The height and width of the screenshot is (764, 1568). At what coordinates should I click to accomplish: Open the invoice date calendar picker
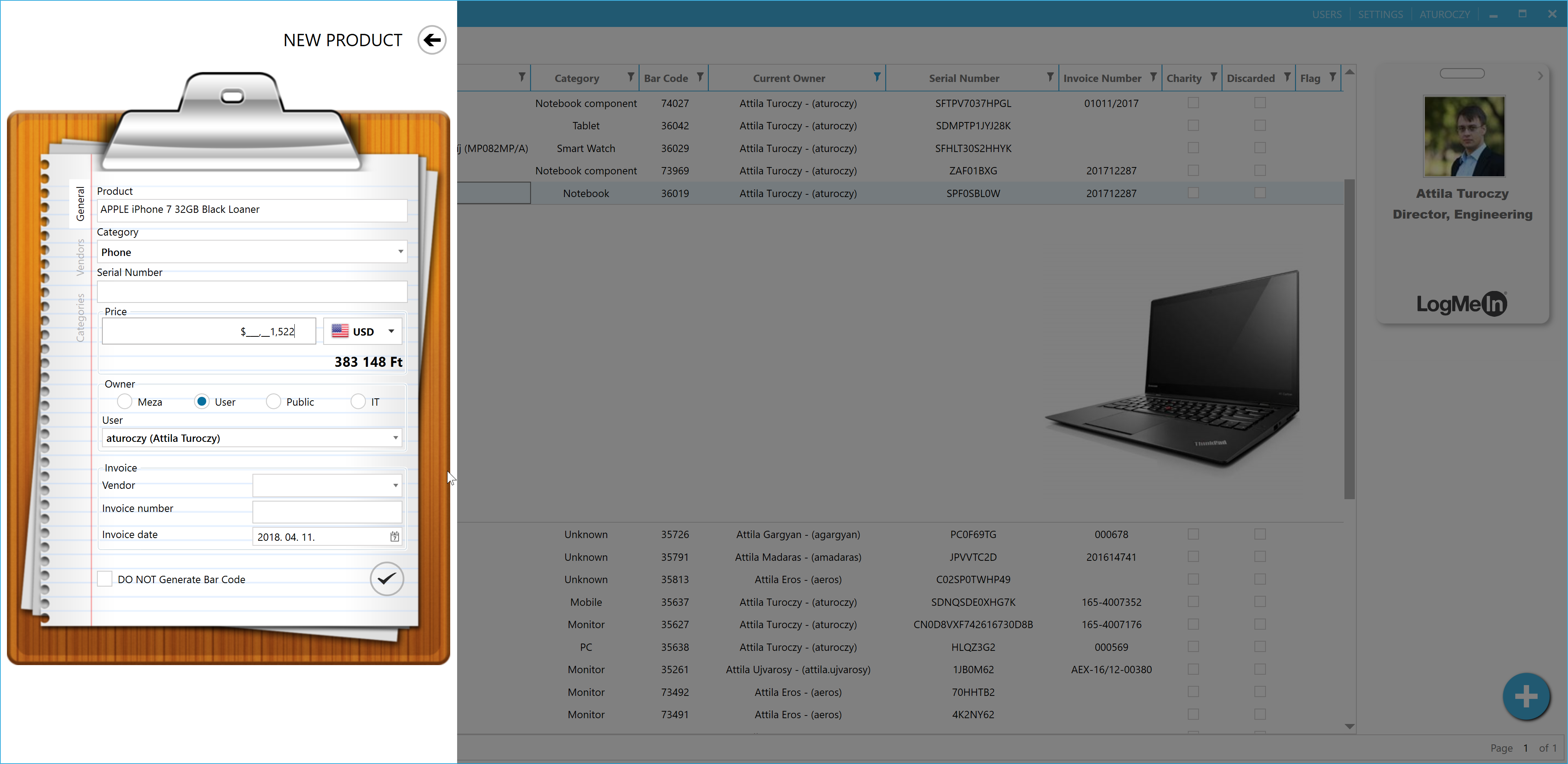click(394, 536)
